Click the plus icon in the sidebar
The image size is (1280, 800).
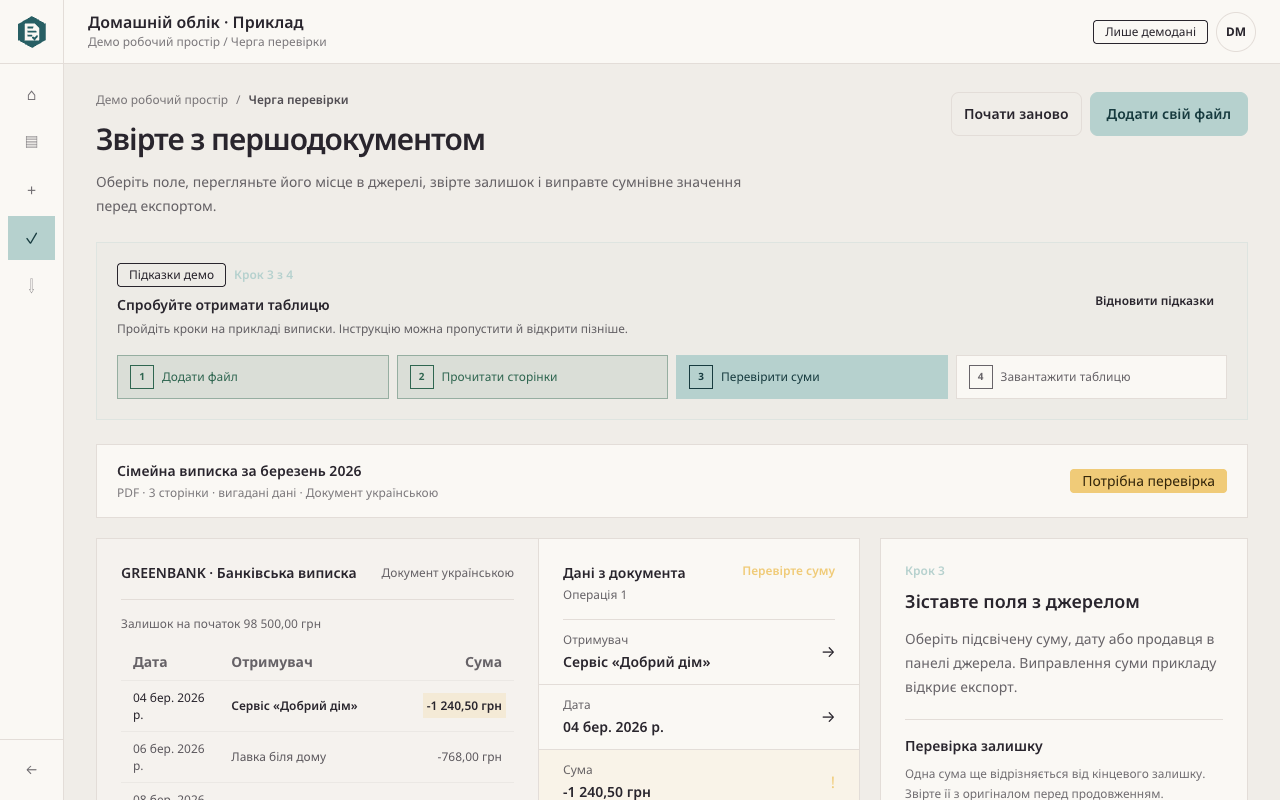(31, 190)
